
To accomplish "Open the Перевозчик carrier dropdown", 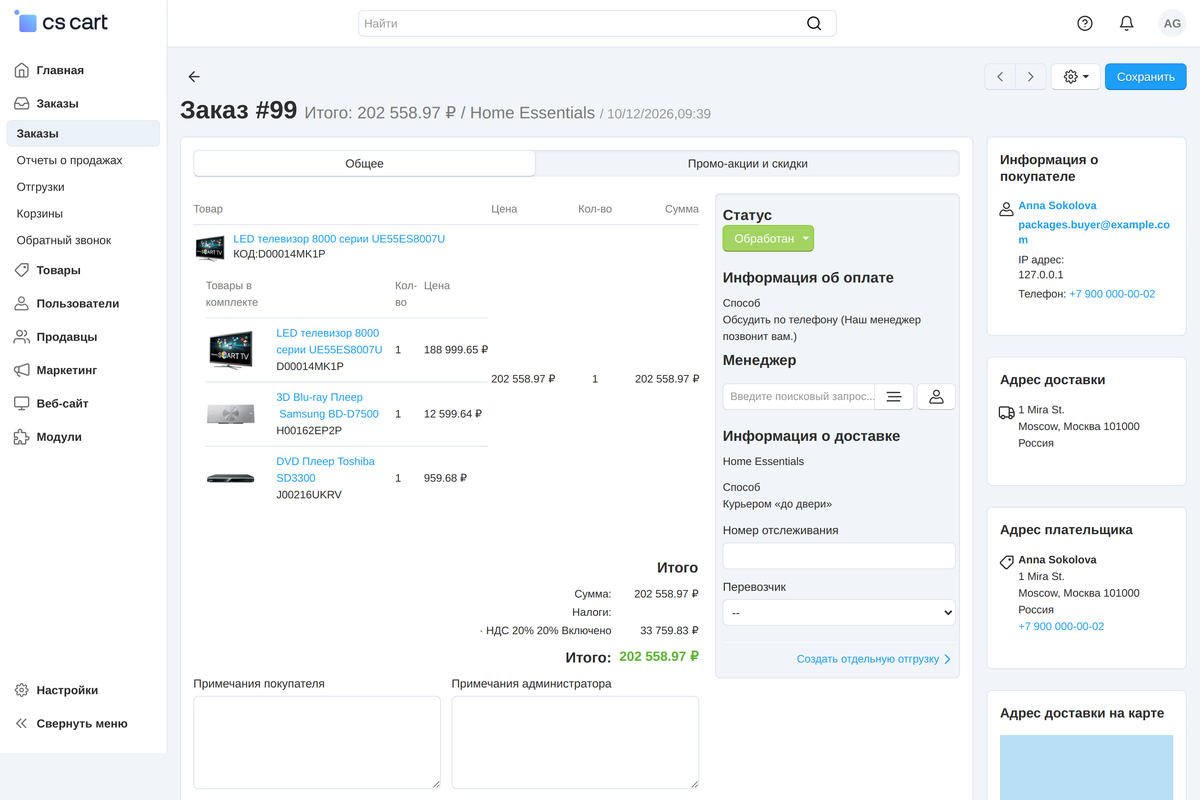I will pos(839,612).
